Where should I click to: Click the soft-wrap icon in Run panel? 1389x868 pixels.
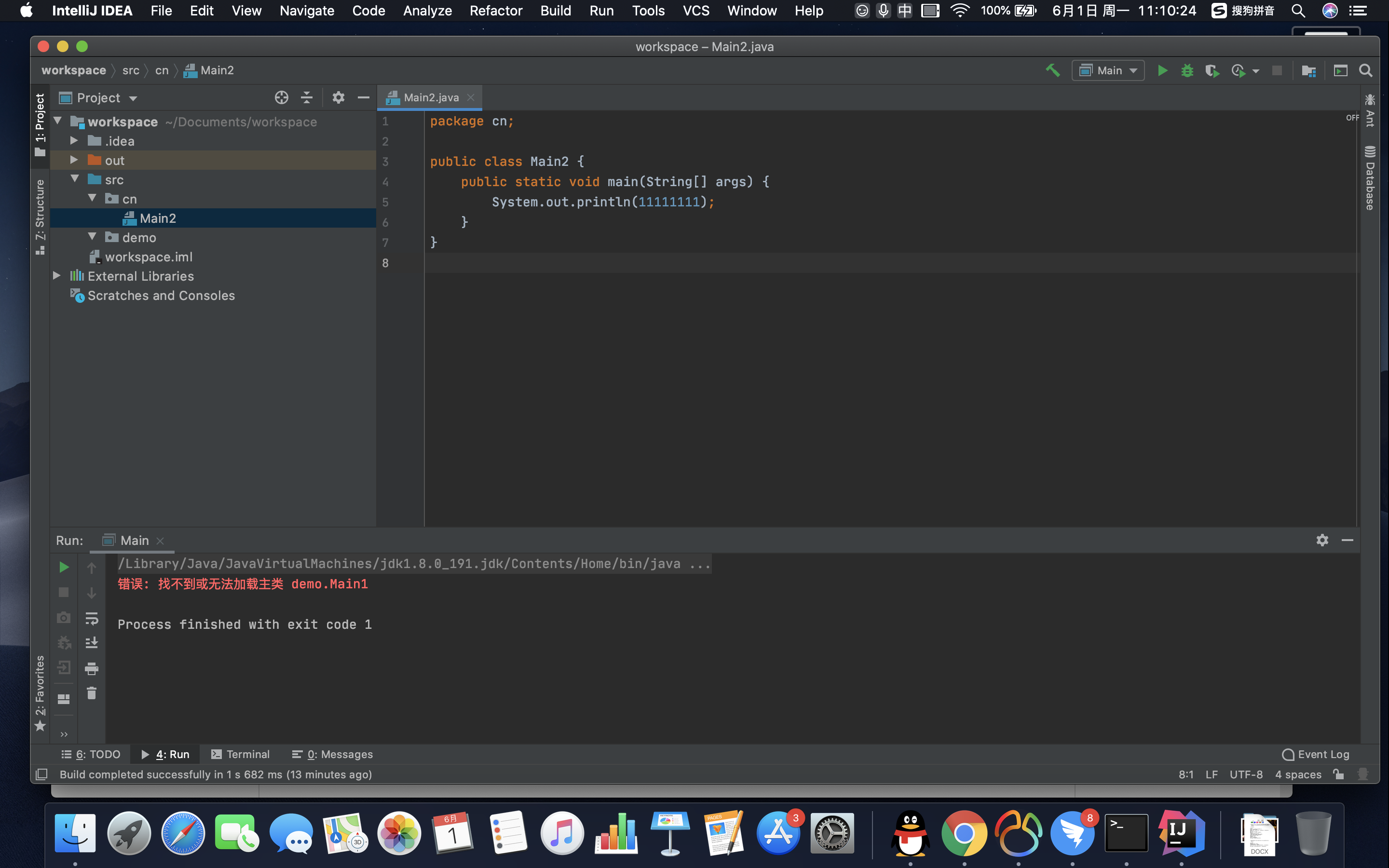tap(91, 618)
